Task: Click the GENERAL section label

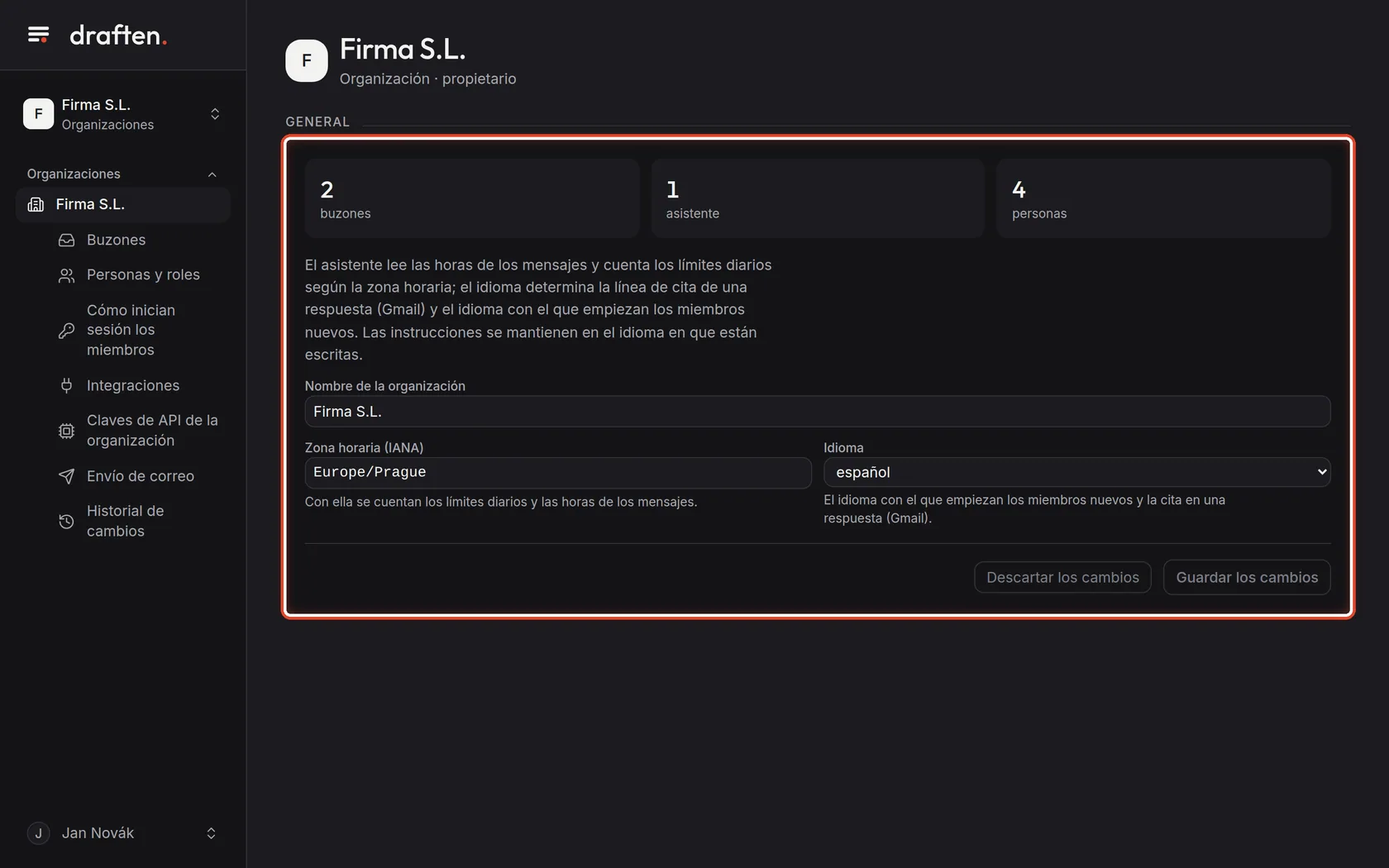Action: click(x=317, y=122)
